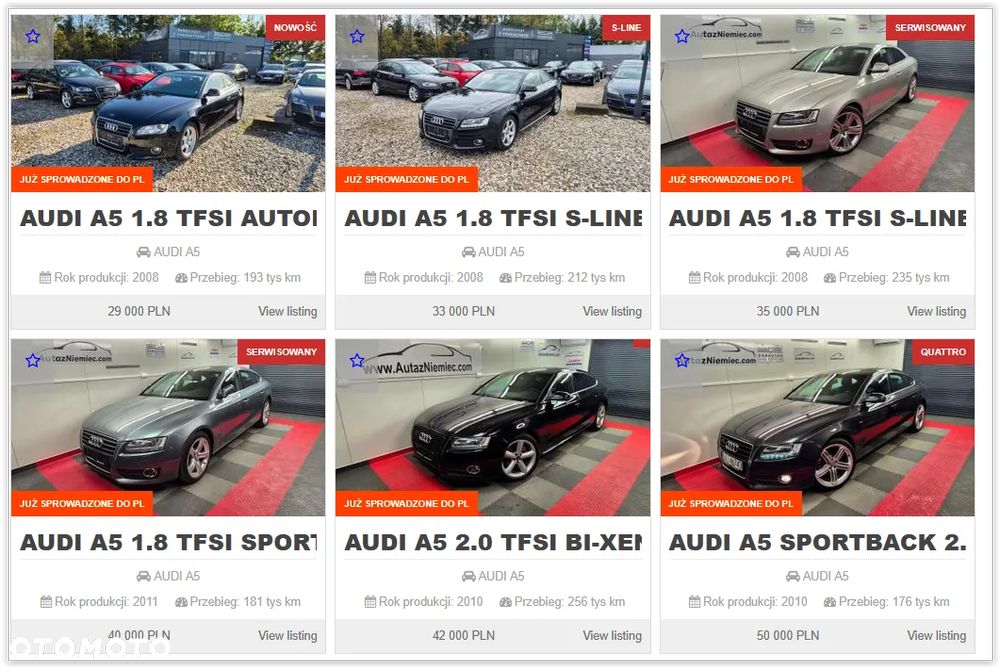Open title AUDI A5 SPORTBACK 2.
The width and height of the screenshot is (1000, 668).
[818, 542]
